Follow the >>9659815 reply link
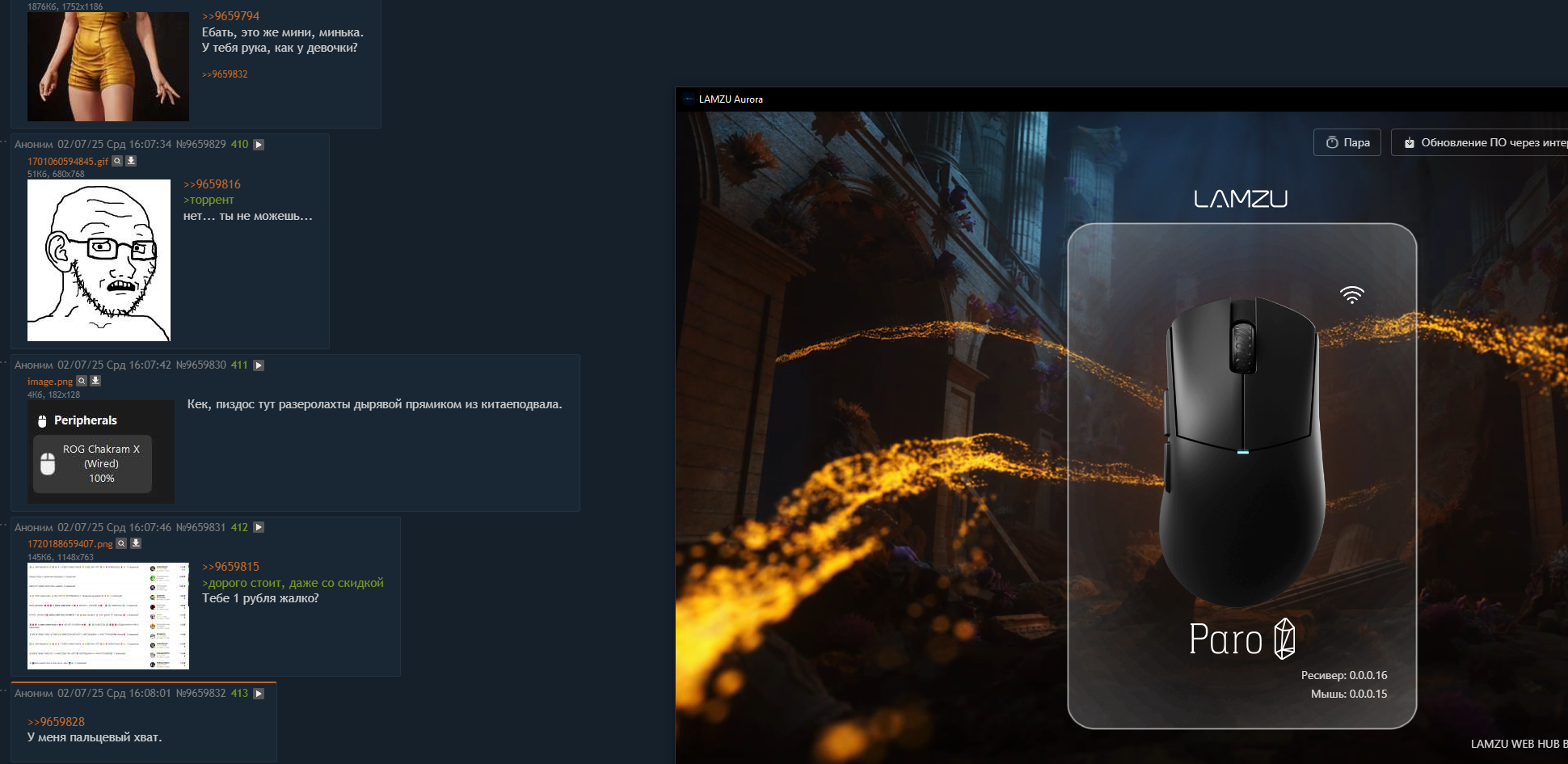The width and height of the screenshot is (1568, 764). coord(230,567)
